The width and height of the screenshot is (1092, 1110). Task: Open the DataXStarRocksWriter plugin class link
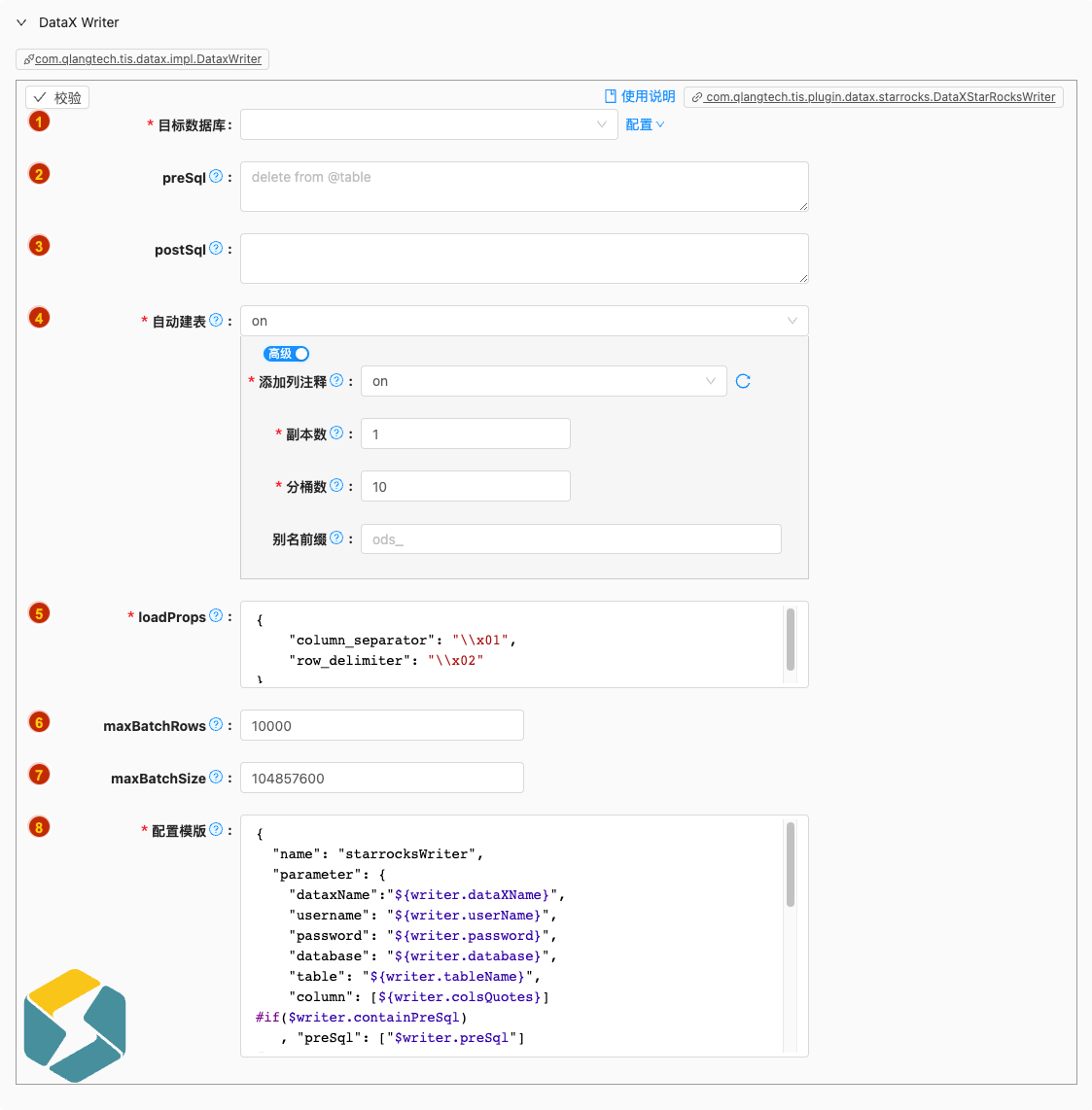(x=873, y=97)
